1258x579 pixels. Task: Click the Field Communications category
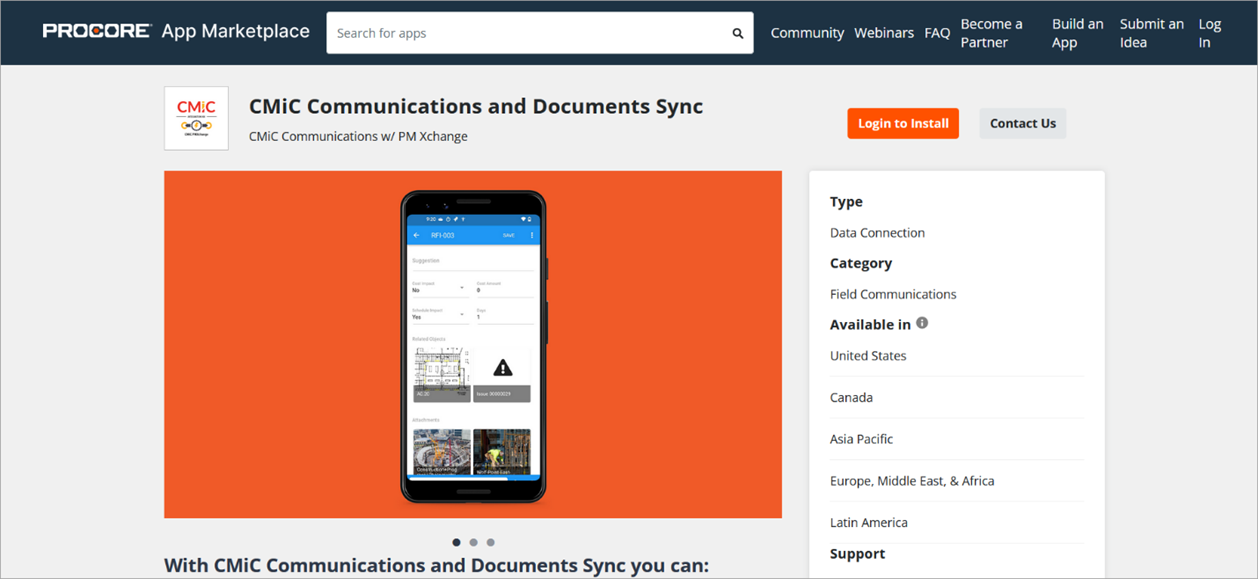click(x=893, y=294)
